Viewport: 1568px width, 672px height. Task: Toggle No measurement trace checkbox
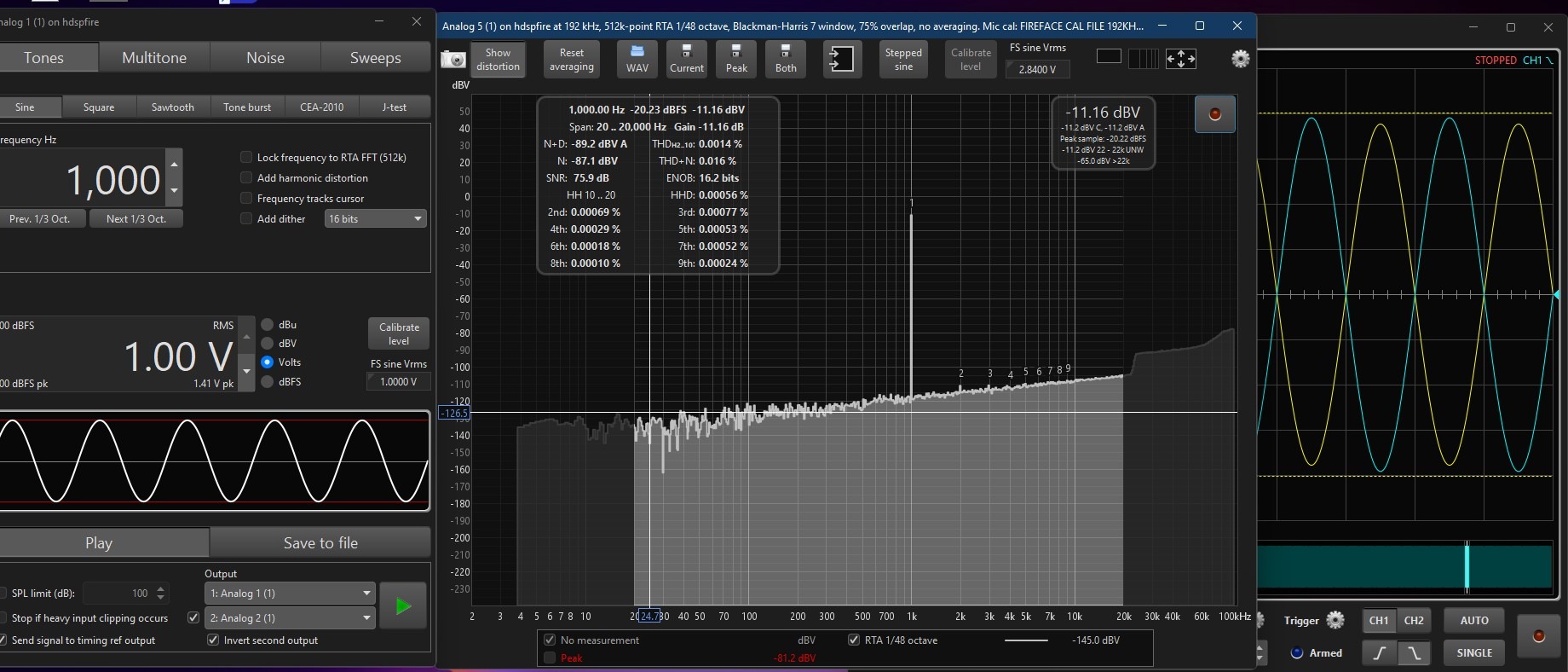(x=550, y=640)
